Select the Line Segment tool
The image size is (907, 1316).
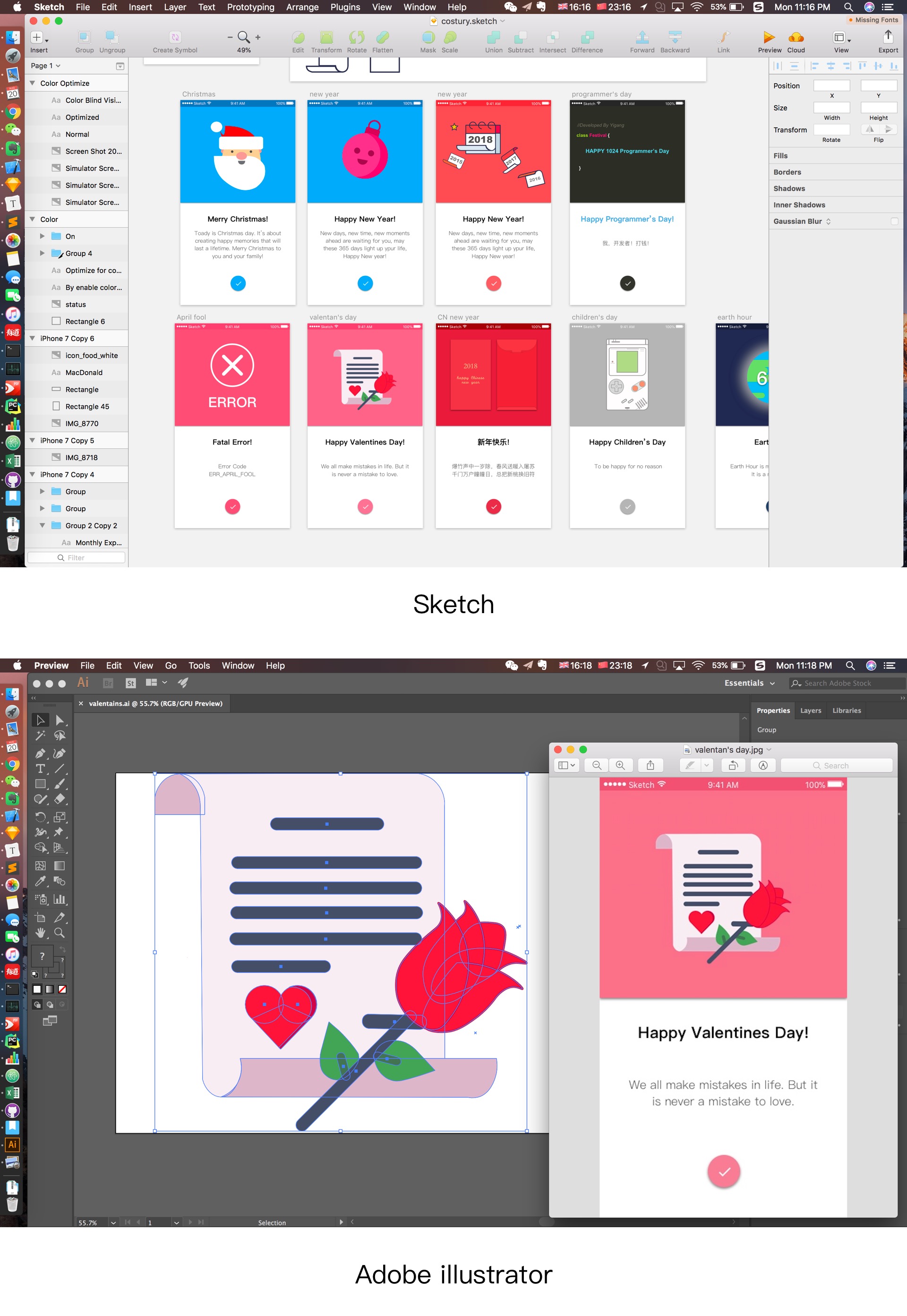[x=60, y=769]
